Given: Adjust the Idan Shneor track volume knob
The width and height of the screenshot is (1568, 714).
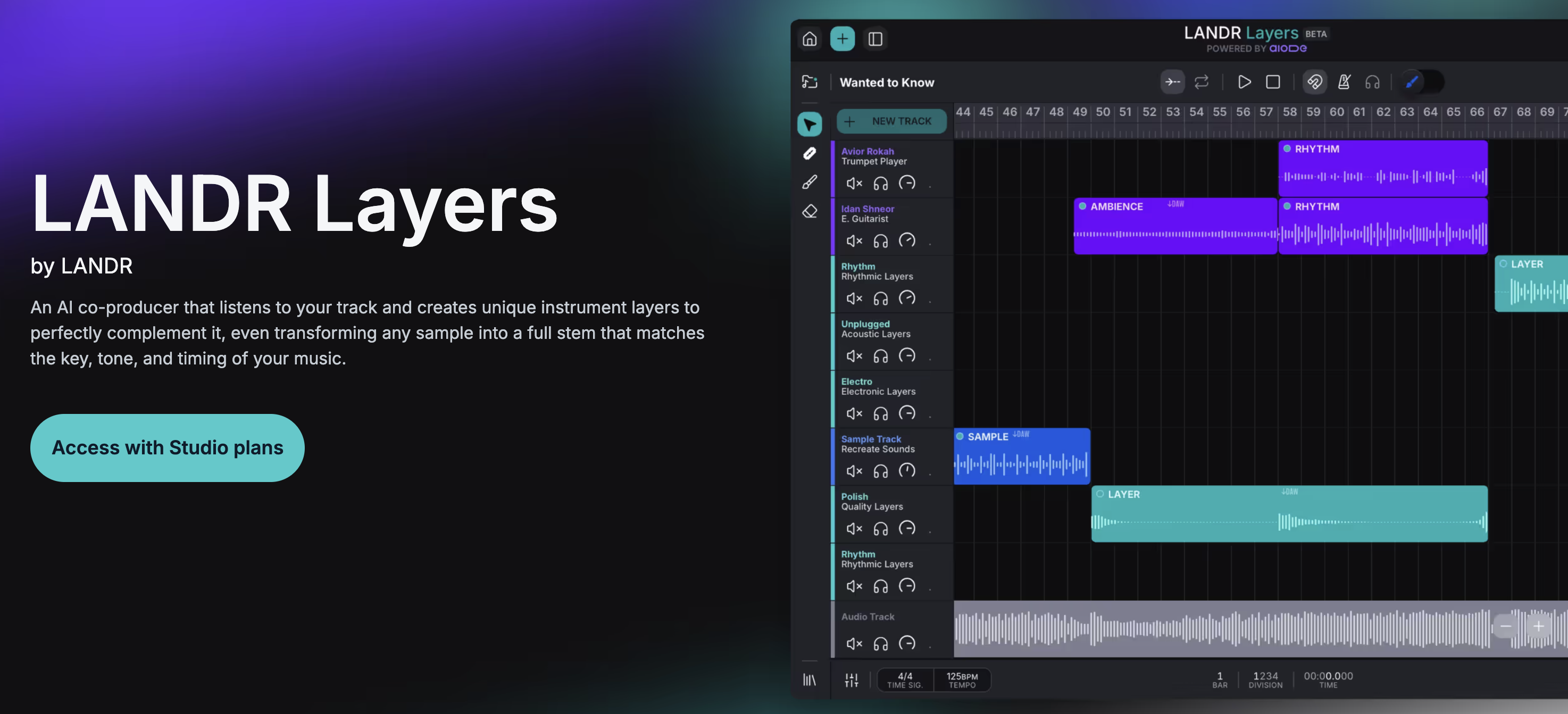Looking at the screenshot, I should tap(907, 240).
